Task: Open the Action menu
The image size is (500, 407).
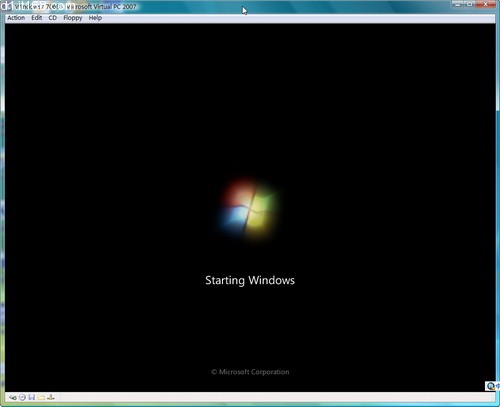Action: 16,18
